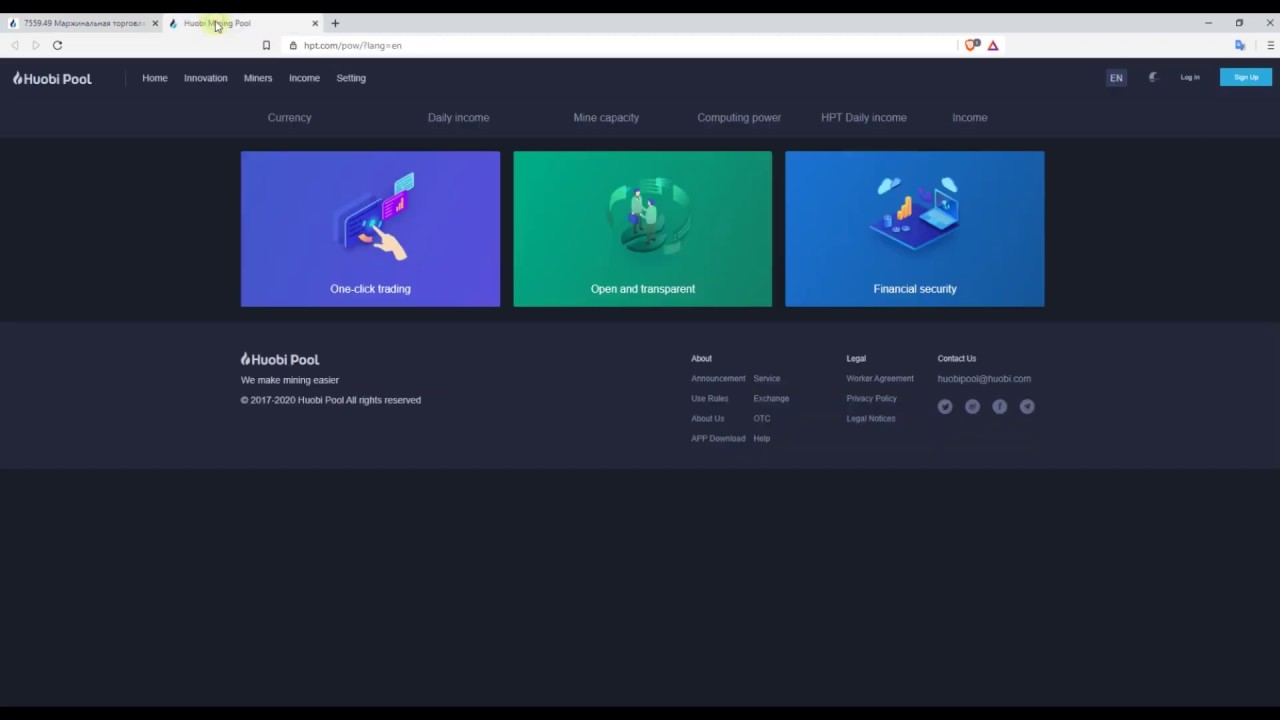The height and width of the screenshot is (720, 1280).
Task: Bookmark this page with the bookmark icon
Action: (x=266, y=45)
